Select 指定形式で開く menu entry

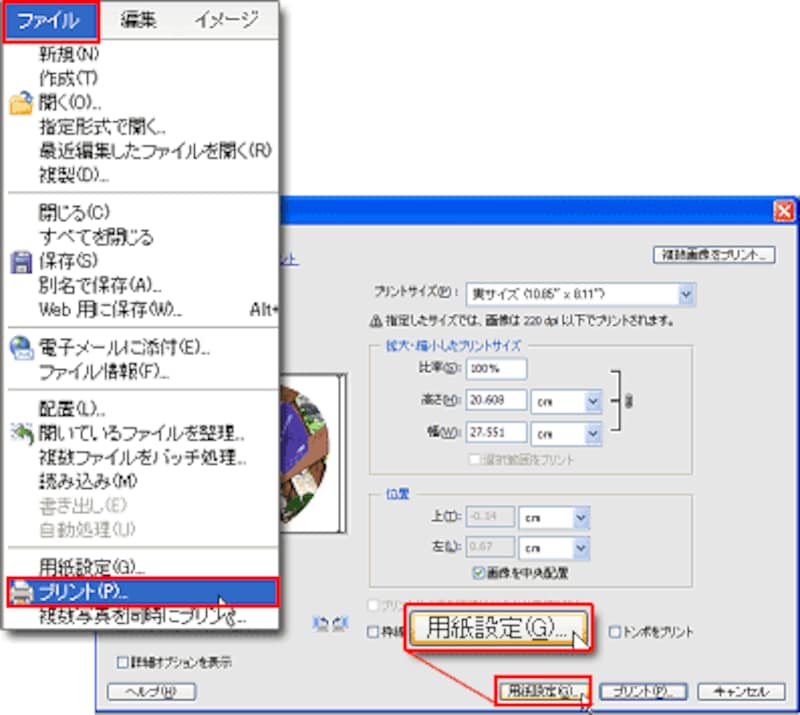click(x=102, y=127)
